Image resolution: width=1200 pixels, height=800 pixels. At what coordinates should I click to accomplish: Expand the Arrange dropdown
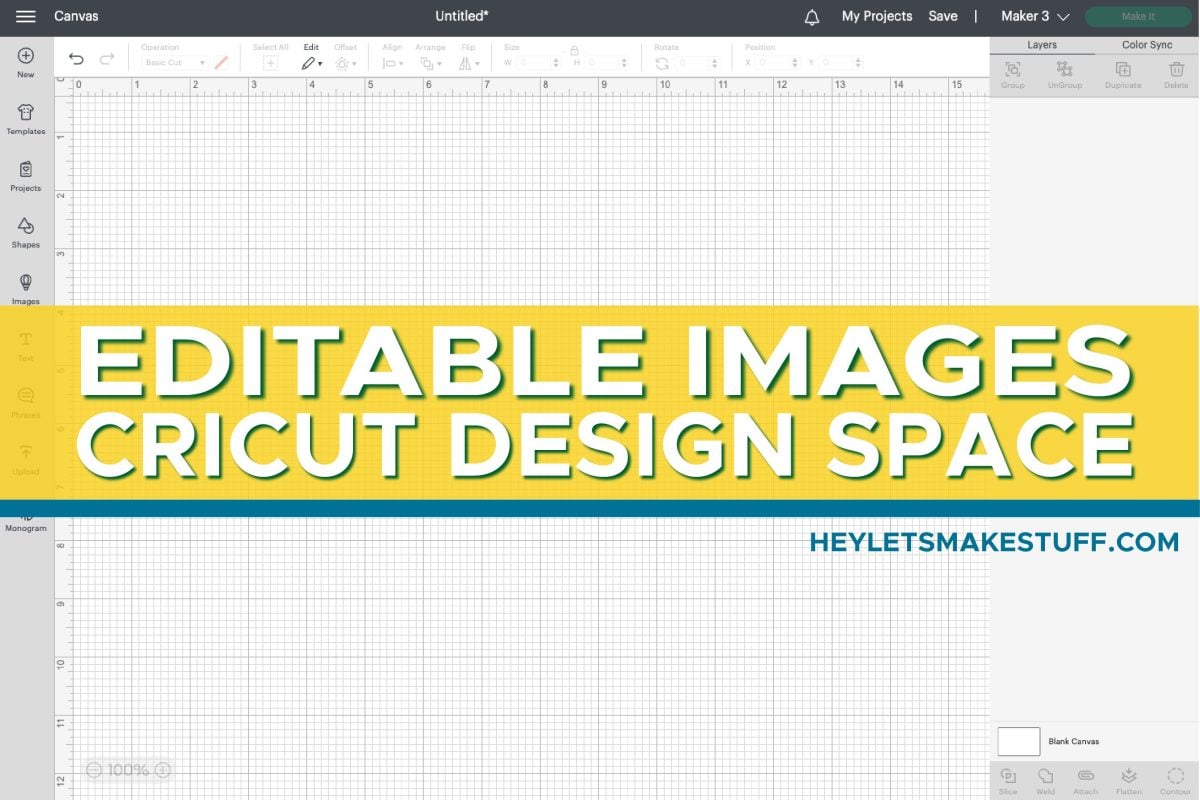click(x=431, y=63)
